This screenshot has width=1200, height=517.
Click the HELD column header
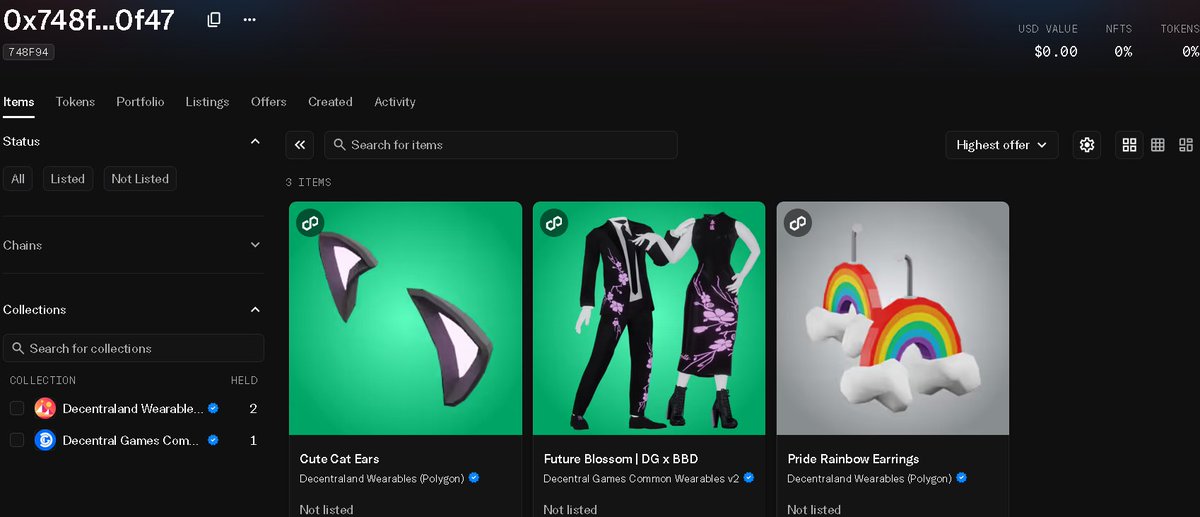[x=244, y=380]
